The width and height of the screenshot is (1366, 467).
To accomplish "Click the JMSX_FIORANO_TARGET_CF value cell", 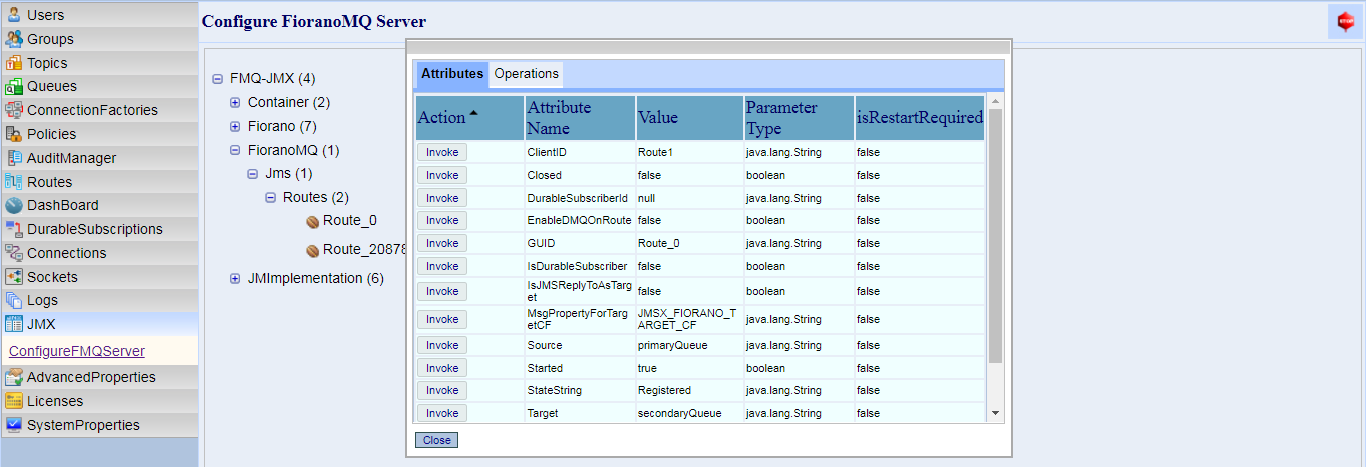I will (x=689, y=319).
